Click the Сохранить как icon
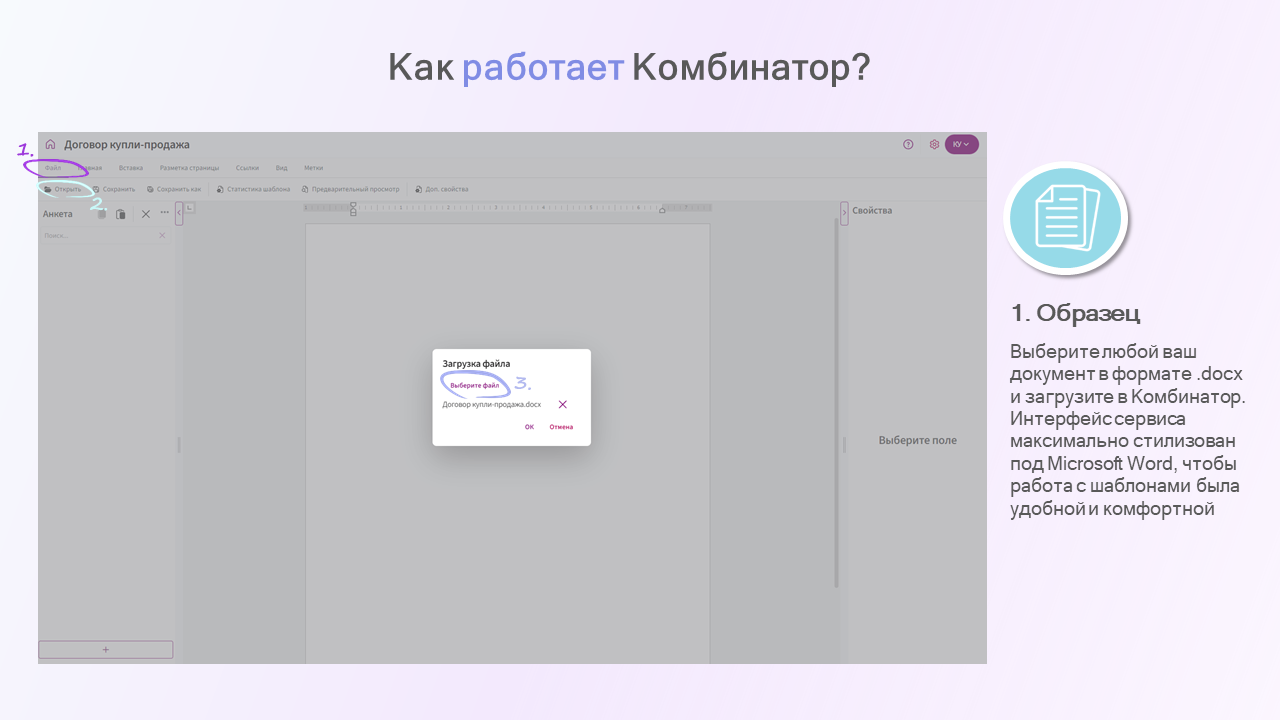The width and height of the screenshot is (1280, 720). click(x=149, y=188)
